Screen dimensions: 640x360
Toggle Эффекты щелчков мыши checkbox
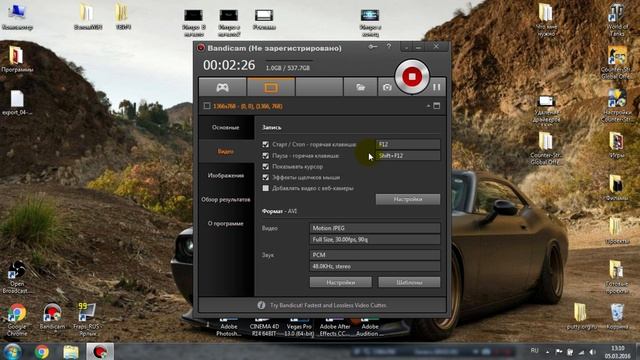click(x=266, y=178)
